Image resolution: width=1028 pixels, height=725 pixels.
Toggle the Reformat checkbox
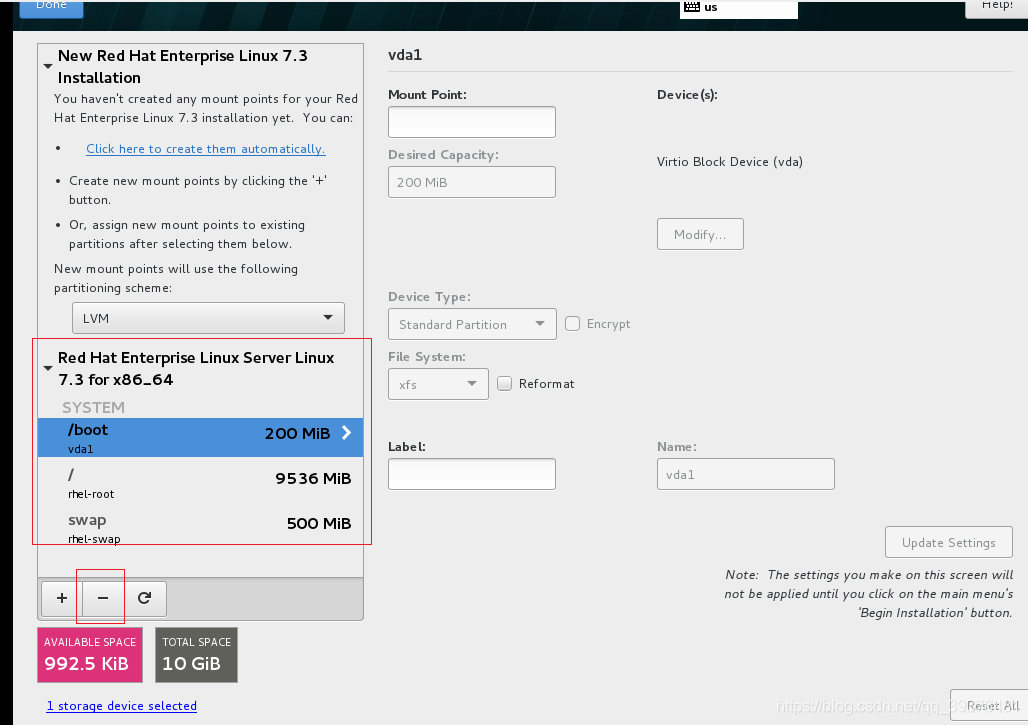coord(504,383)
